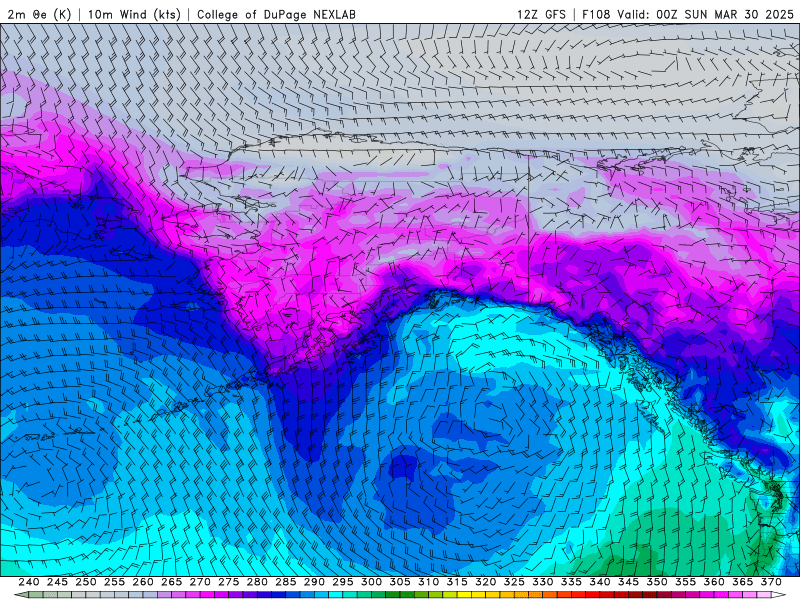Click the 255 legend value

point(114,582)
